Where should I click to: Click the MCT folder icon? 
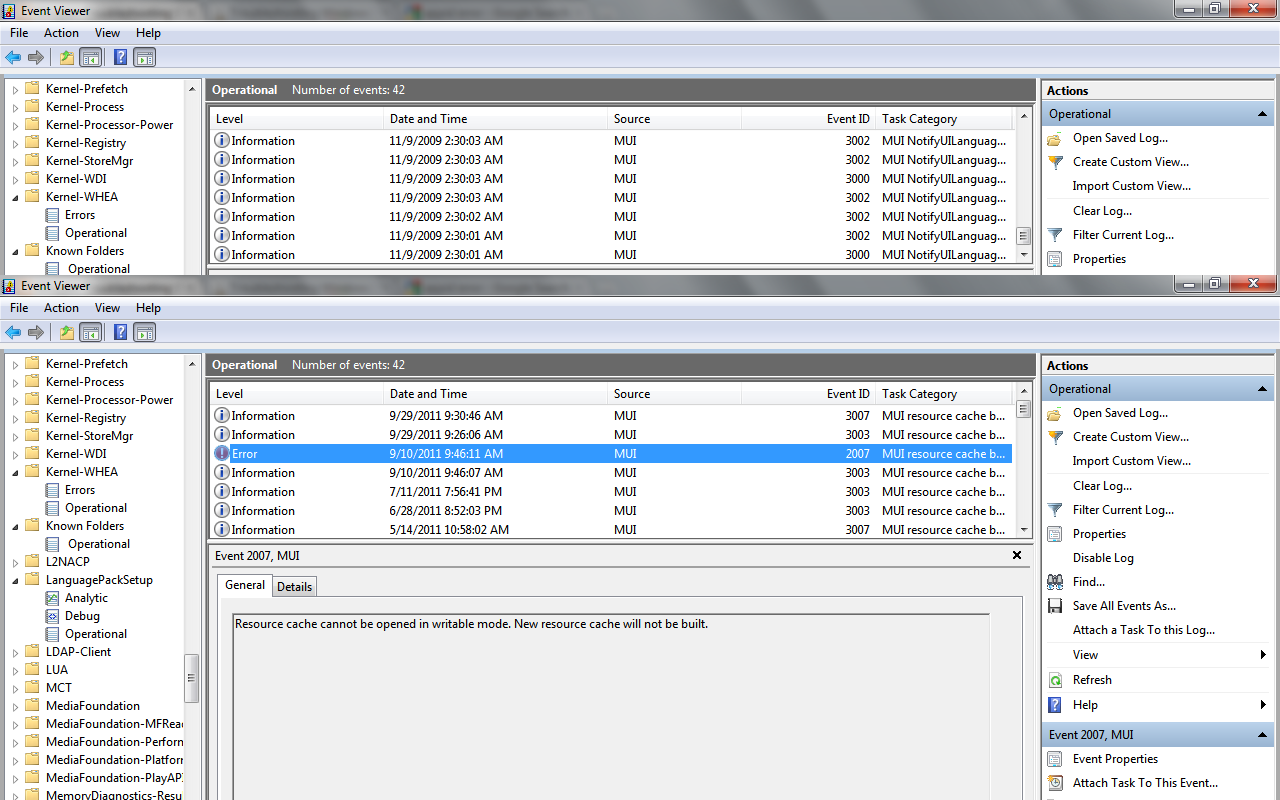tap(32, 688)
